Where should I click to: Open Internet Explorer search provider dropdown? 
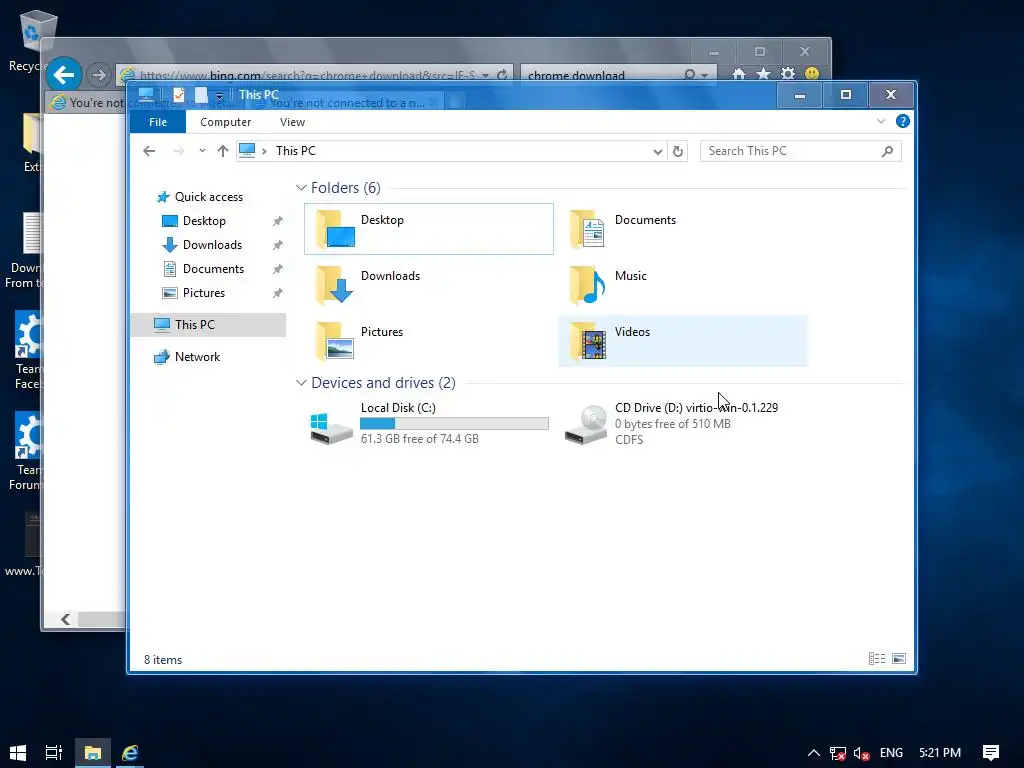point(705,75)
